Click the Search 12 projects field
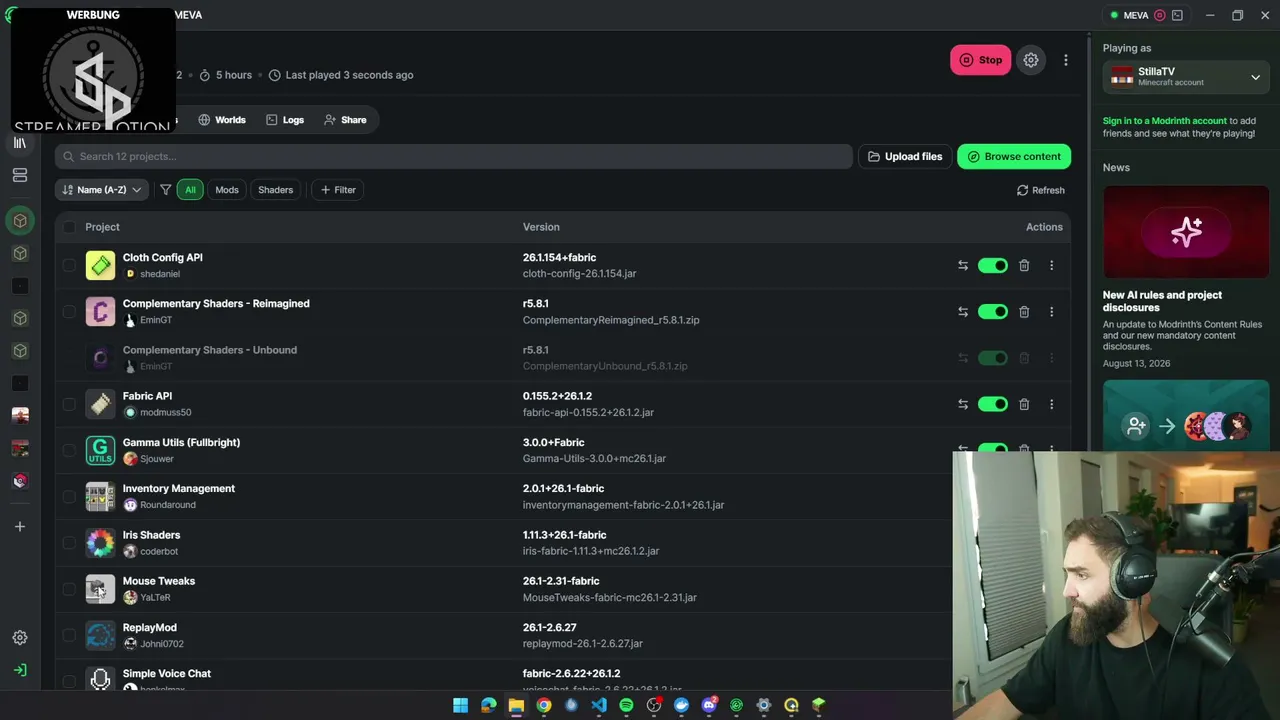1280x720 pixels. [454, 156]
